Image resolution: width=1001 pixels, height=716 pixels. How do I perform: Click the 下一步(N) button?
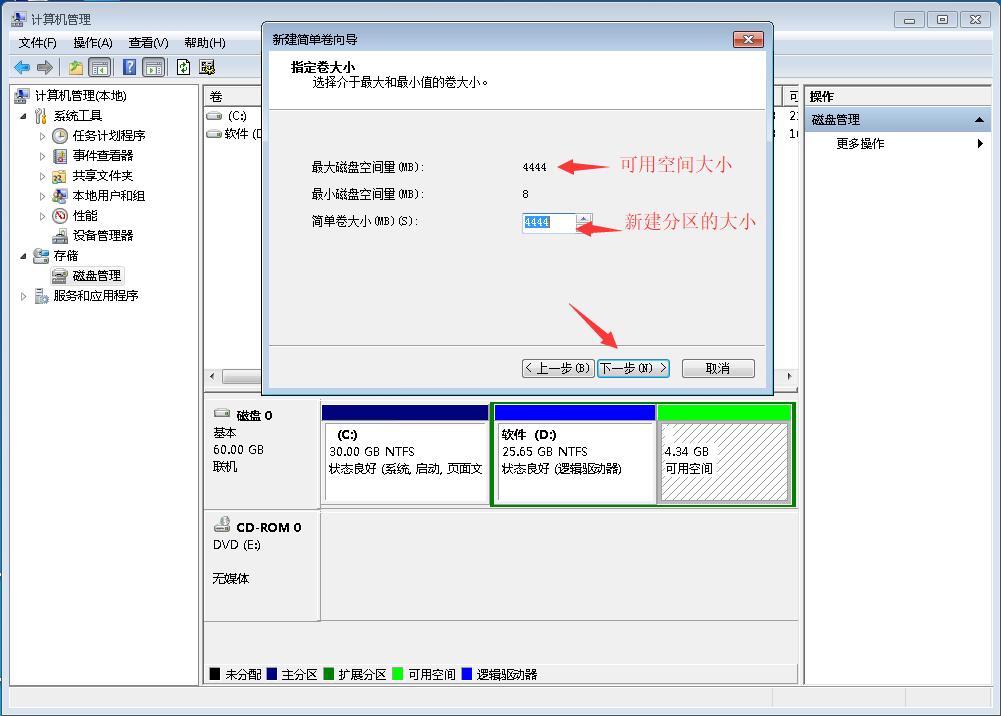pos(633,368)
